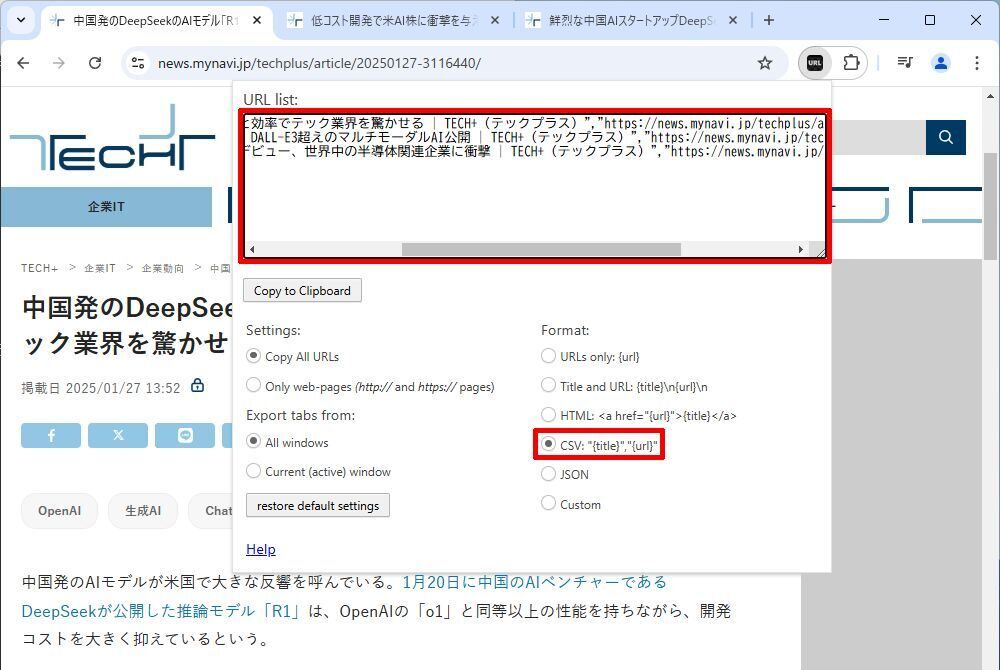Share article on X
Screen dimensions: 1000x670
coord(118,435)
